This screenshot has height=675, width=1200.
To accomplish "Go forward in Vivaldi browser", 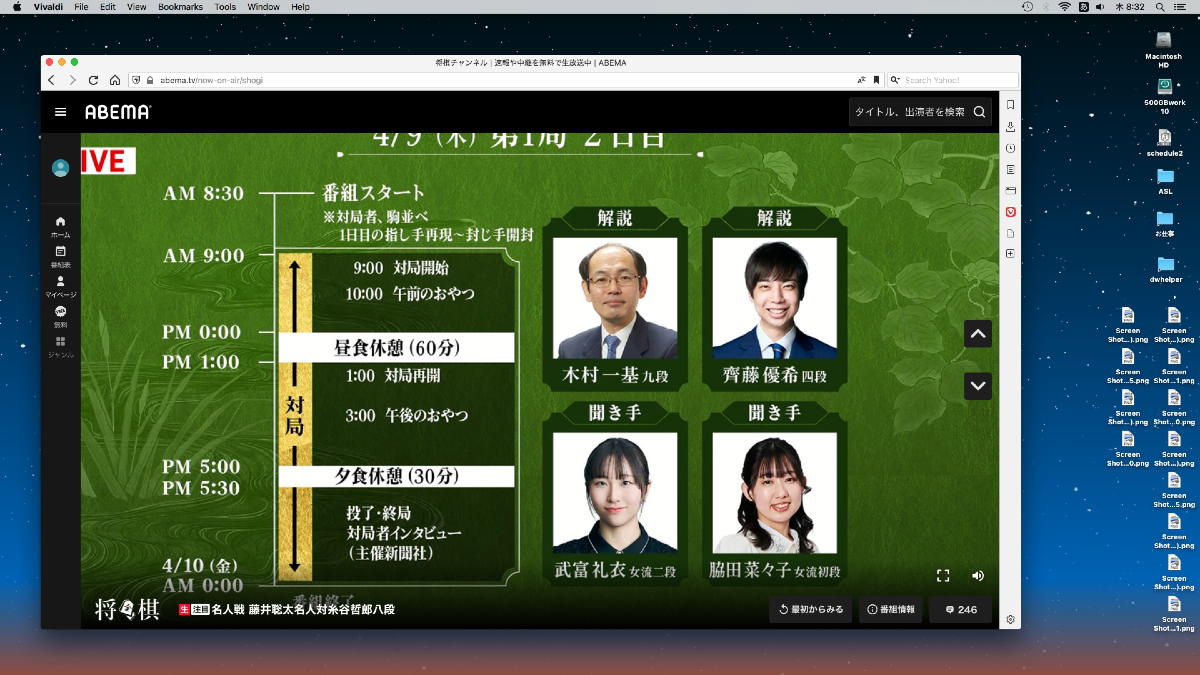I will 72,80.
